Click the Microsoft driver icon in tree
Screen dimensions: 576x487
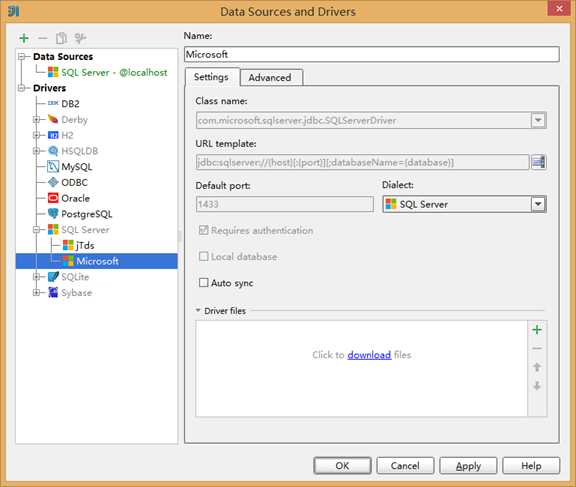point(68,261)
